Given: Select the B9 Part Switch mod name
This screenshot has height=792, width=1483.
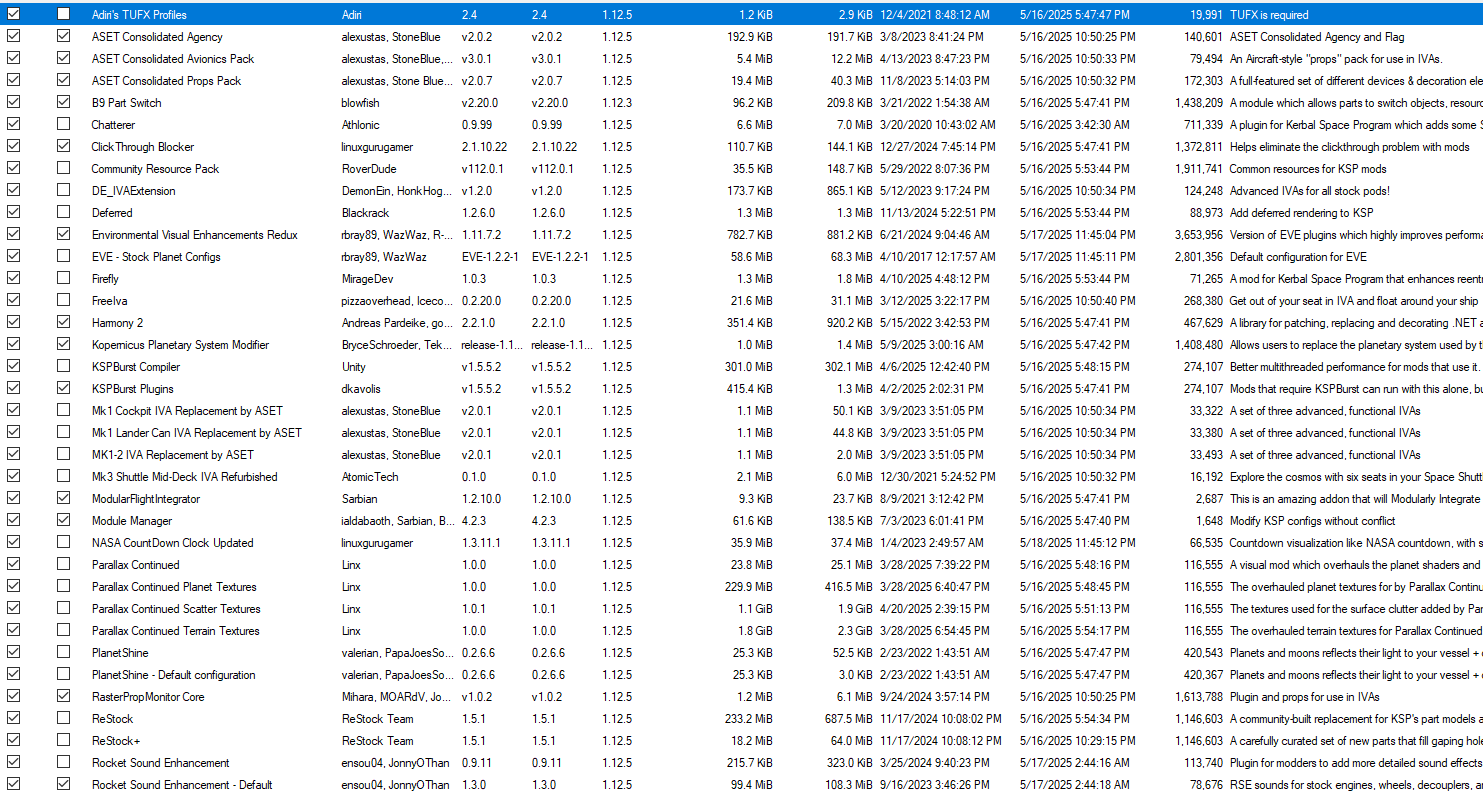Looking at the screenshot, I should pyautogui.click(x=126, y=103).
